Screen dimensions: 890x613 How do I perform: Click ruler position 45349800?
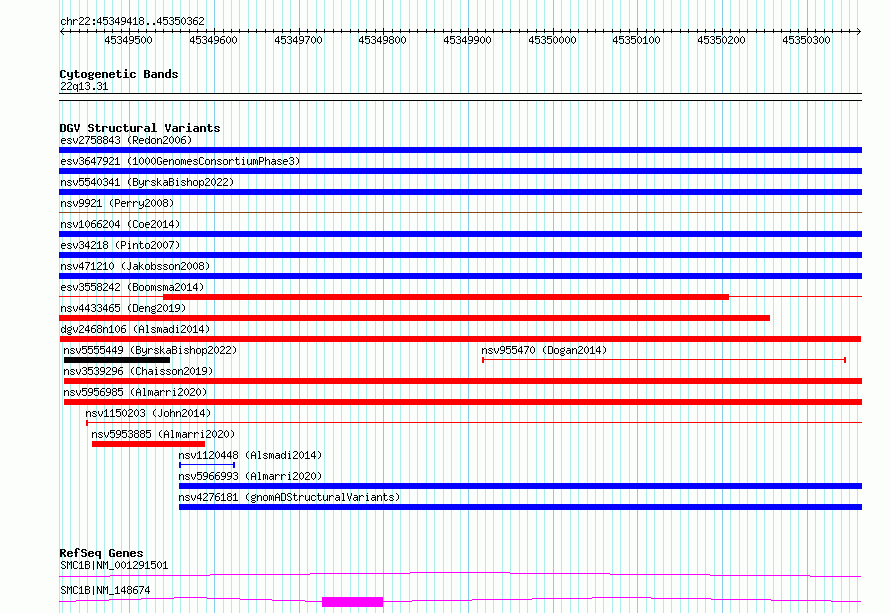383,40
